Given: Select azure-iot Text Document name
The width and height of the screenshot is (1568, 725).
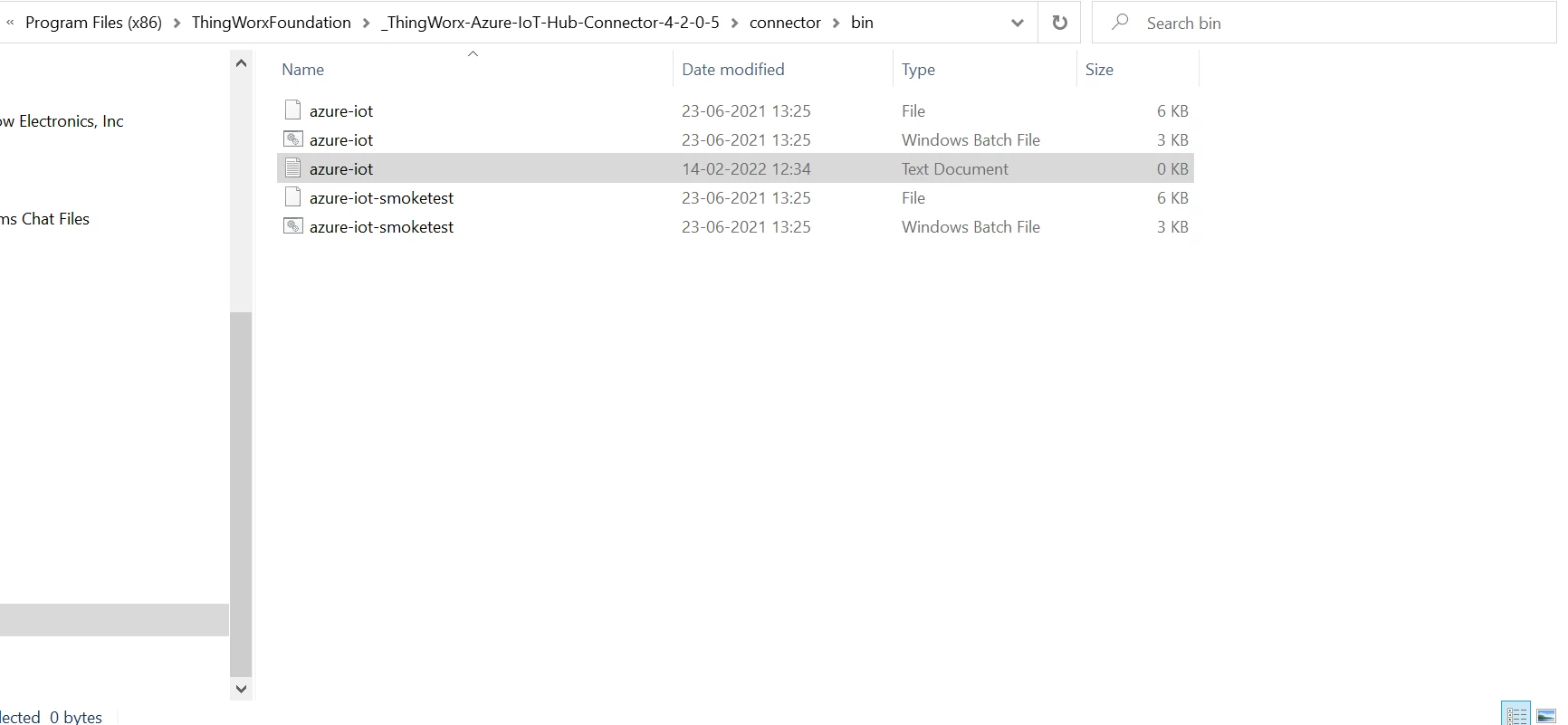Looking at the screenshot, I should (x=341, y=168).
